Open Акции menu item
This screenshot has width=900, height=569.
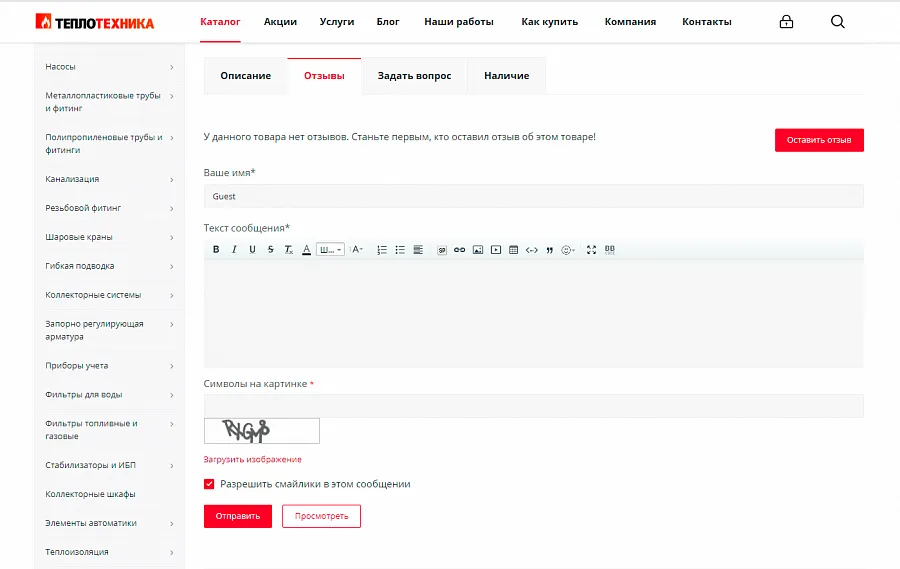coord(280,22)
